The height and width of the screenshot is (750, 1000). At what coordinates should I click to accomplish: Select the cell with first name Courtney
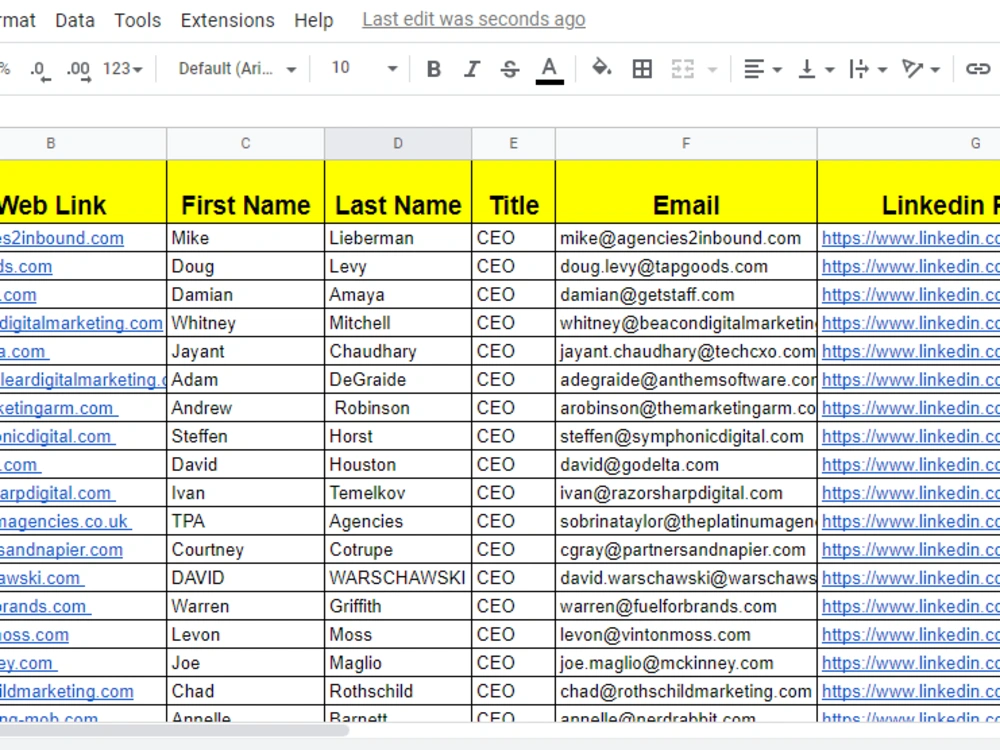(x=246, y=550)
